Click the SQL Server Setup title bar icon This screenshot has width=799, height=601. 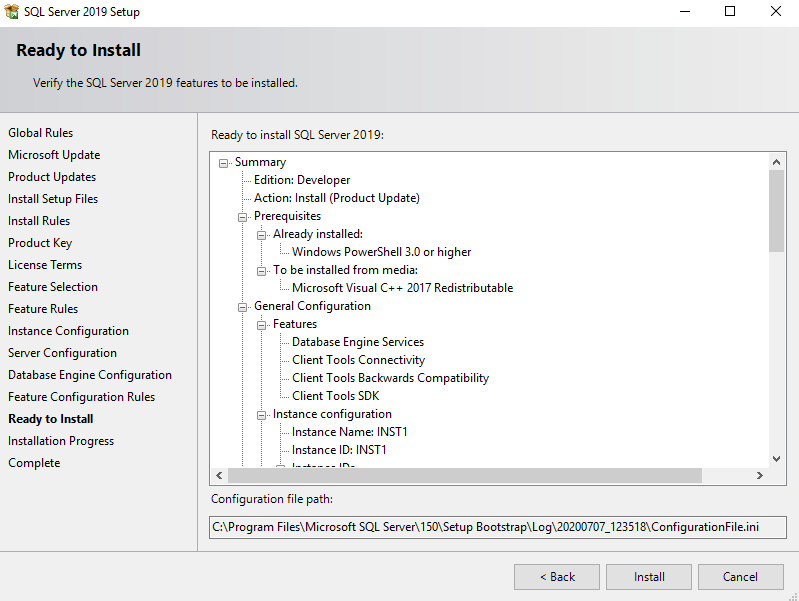point(11,12)
